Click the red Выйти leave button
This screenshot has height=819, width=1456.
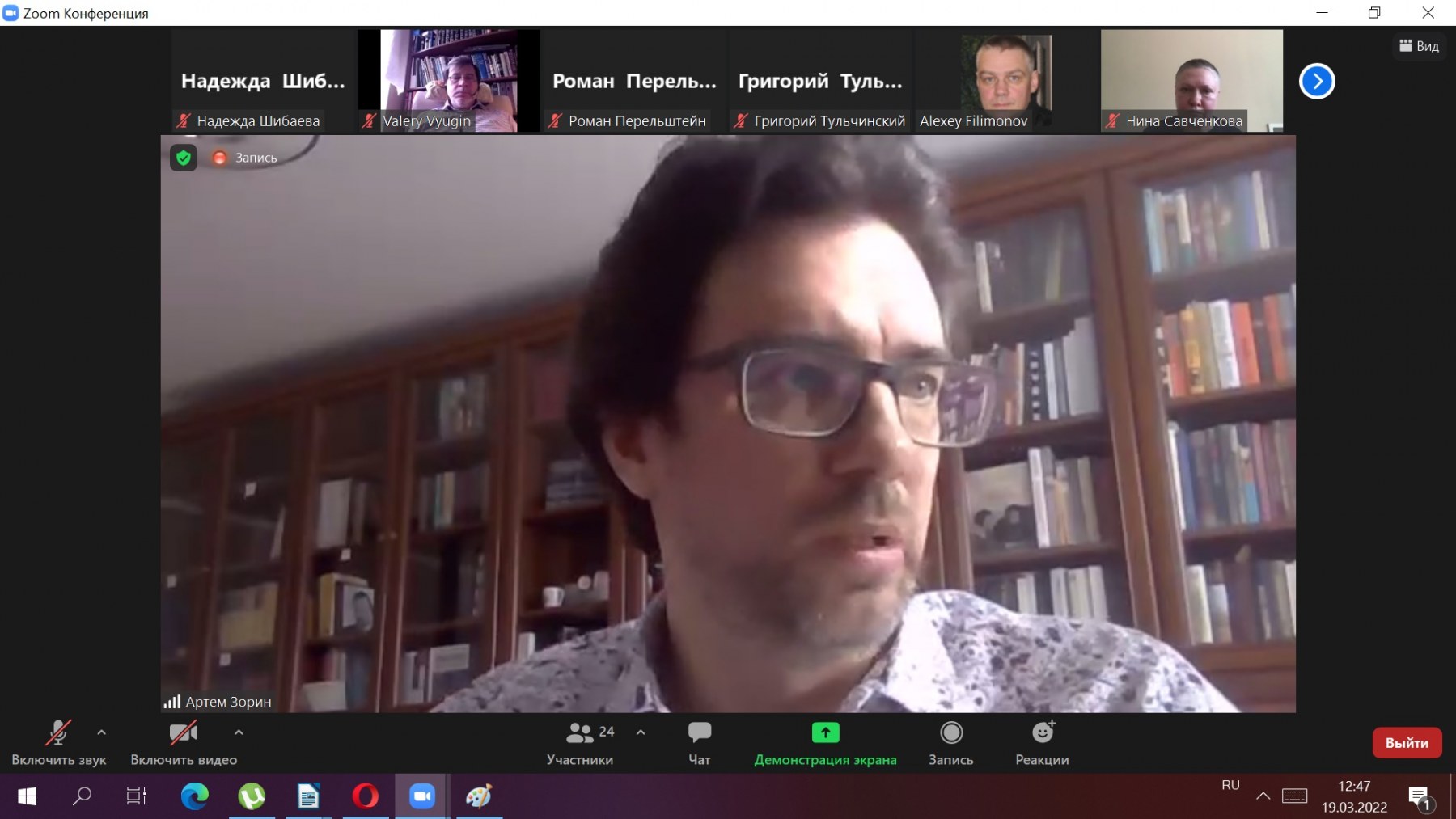1407,743
